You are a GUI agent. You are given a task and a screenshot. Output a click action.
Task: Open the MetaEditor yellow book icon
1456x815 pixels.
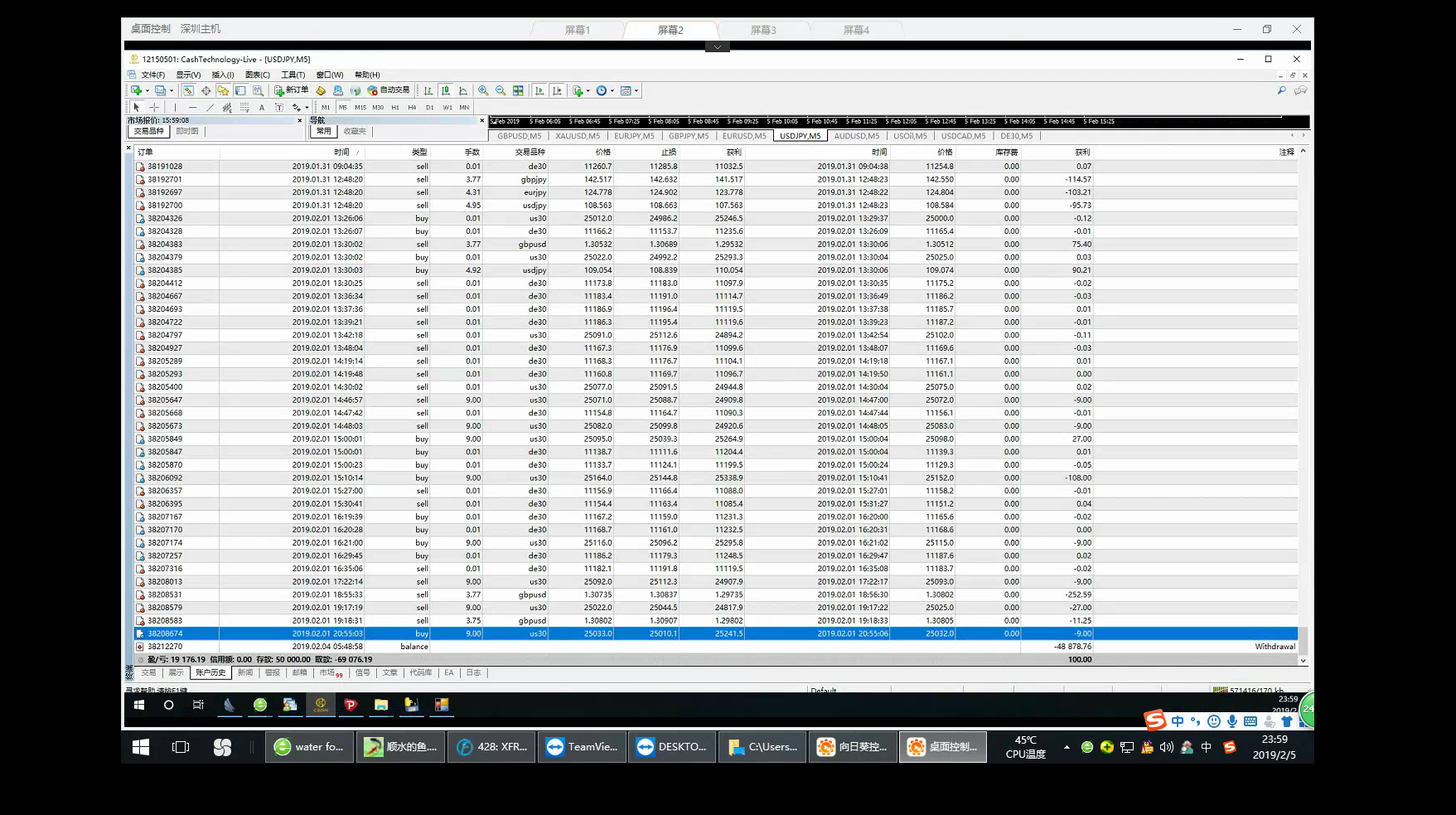[x=321, y=90]
